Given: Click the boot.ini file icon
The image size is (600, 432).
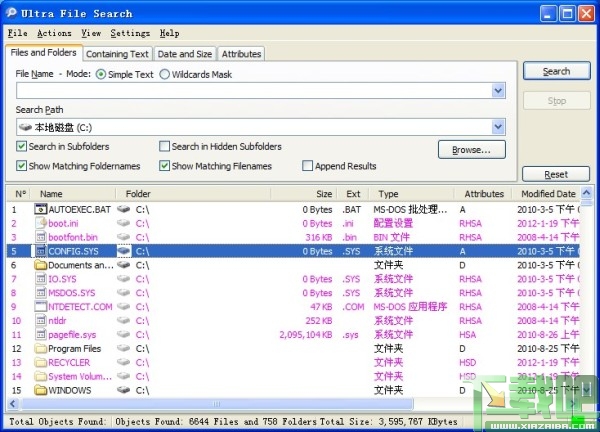Looking at the screenshot, I should 40,223.
